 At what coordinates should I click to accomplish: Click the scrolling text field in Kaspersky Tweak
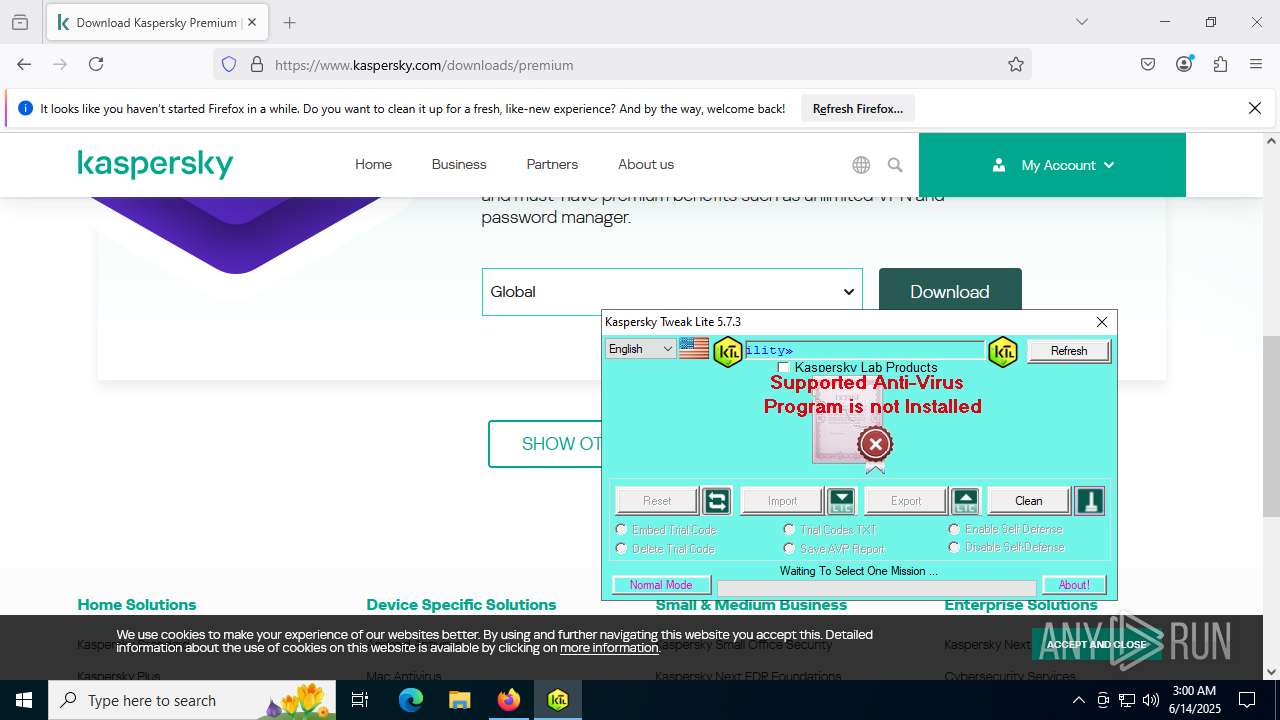(865, 350)
